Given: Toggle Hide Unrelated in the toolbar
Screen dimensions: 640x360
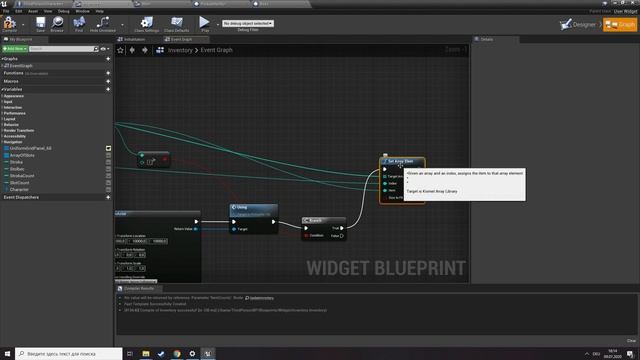Looking at the screenshot, I should point(102,24).
